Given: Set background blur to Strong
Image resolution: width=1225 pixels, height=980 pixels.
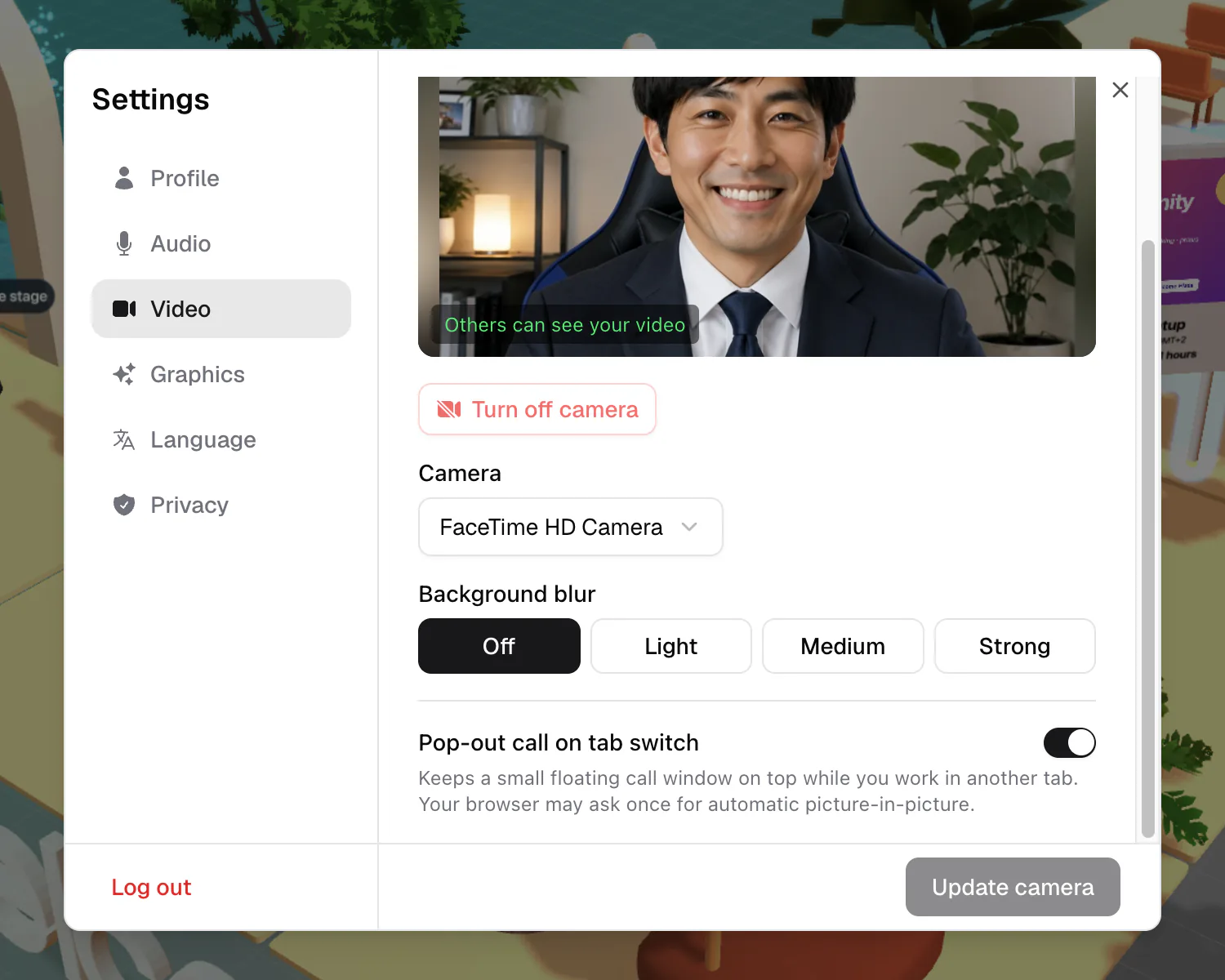Looking at the screenshot, I should [1015, 646].
